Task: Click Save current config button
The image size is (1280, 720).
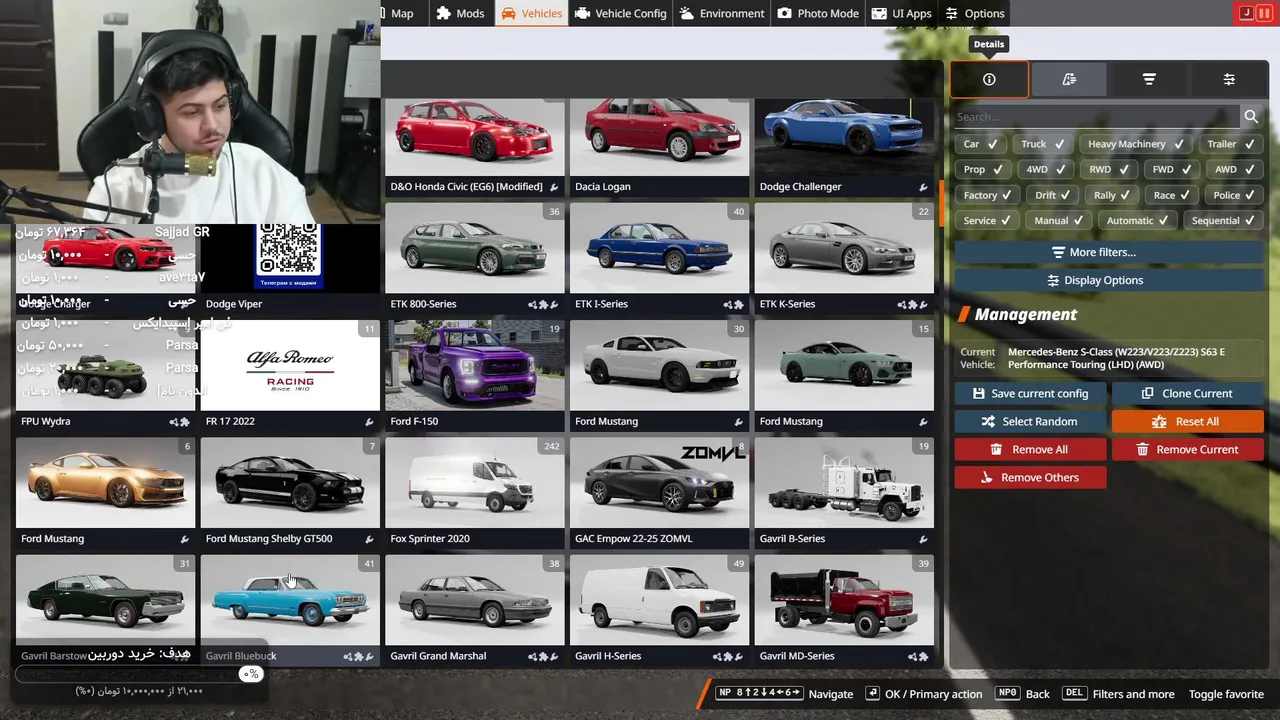Action: (1030, 393)
